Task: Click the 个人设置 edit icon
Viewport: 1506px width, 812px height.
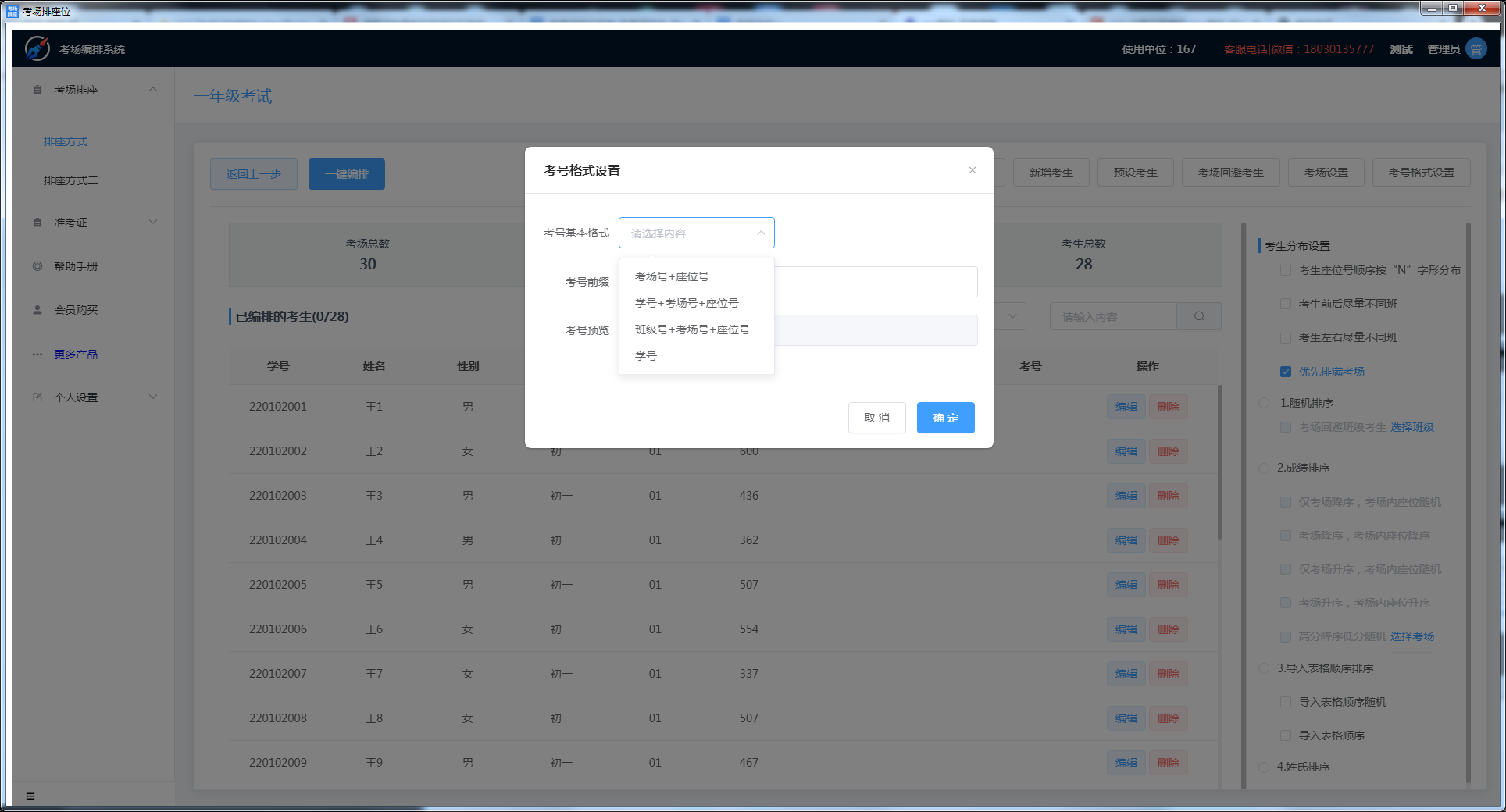Action: [37, 397]
